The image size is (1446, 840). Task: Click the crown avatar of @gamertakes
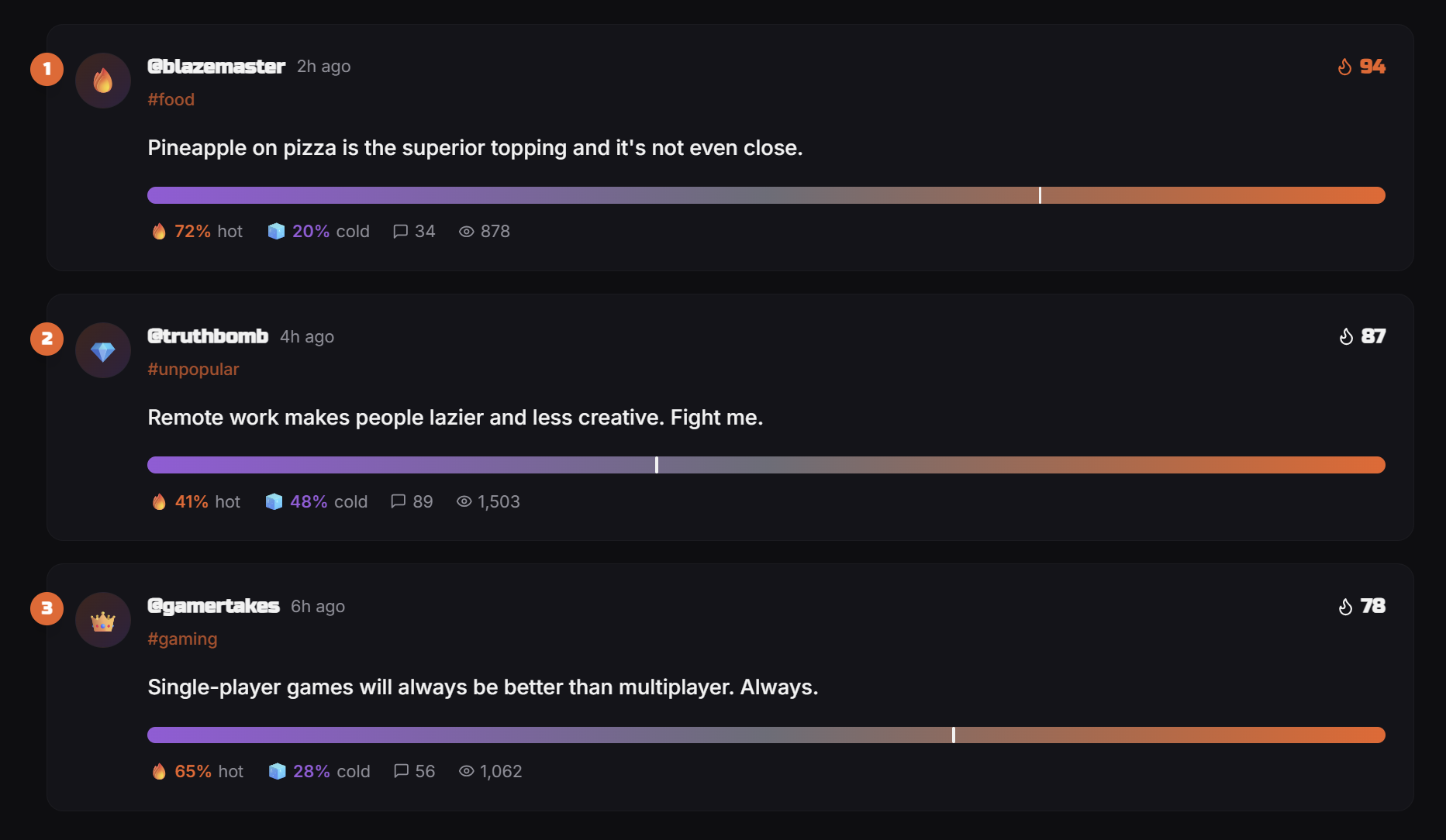[103, 621]
